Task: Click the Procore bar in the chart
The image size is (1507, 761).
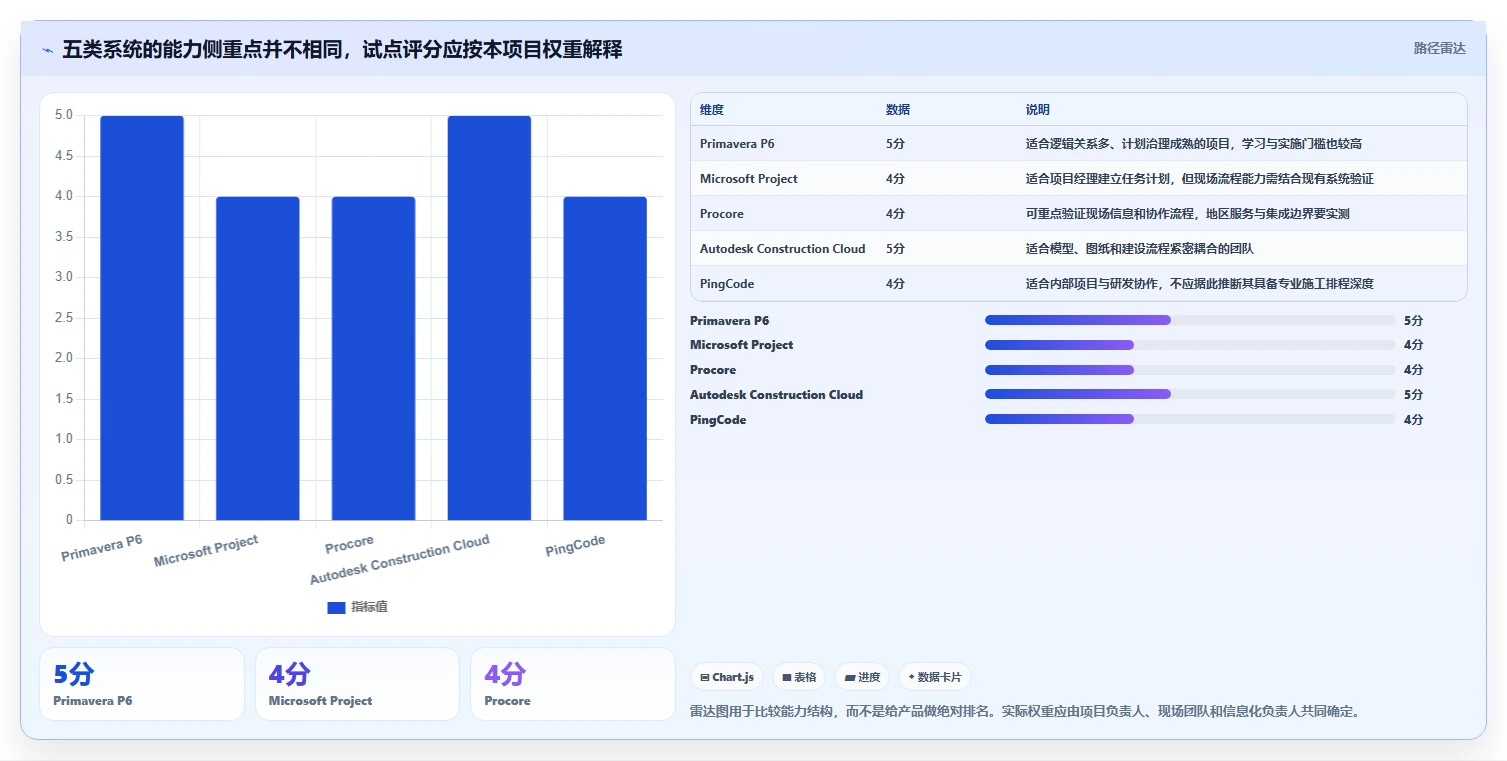Action: [374, 358]
